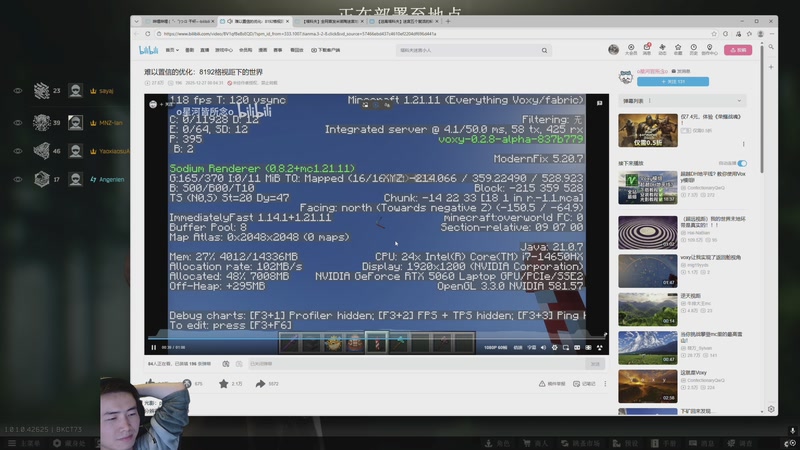This screenshot has height=450, width=800.
Task: Click the pink 投稿 upload button
Action: pyautogui.click(x=738, y=50)
